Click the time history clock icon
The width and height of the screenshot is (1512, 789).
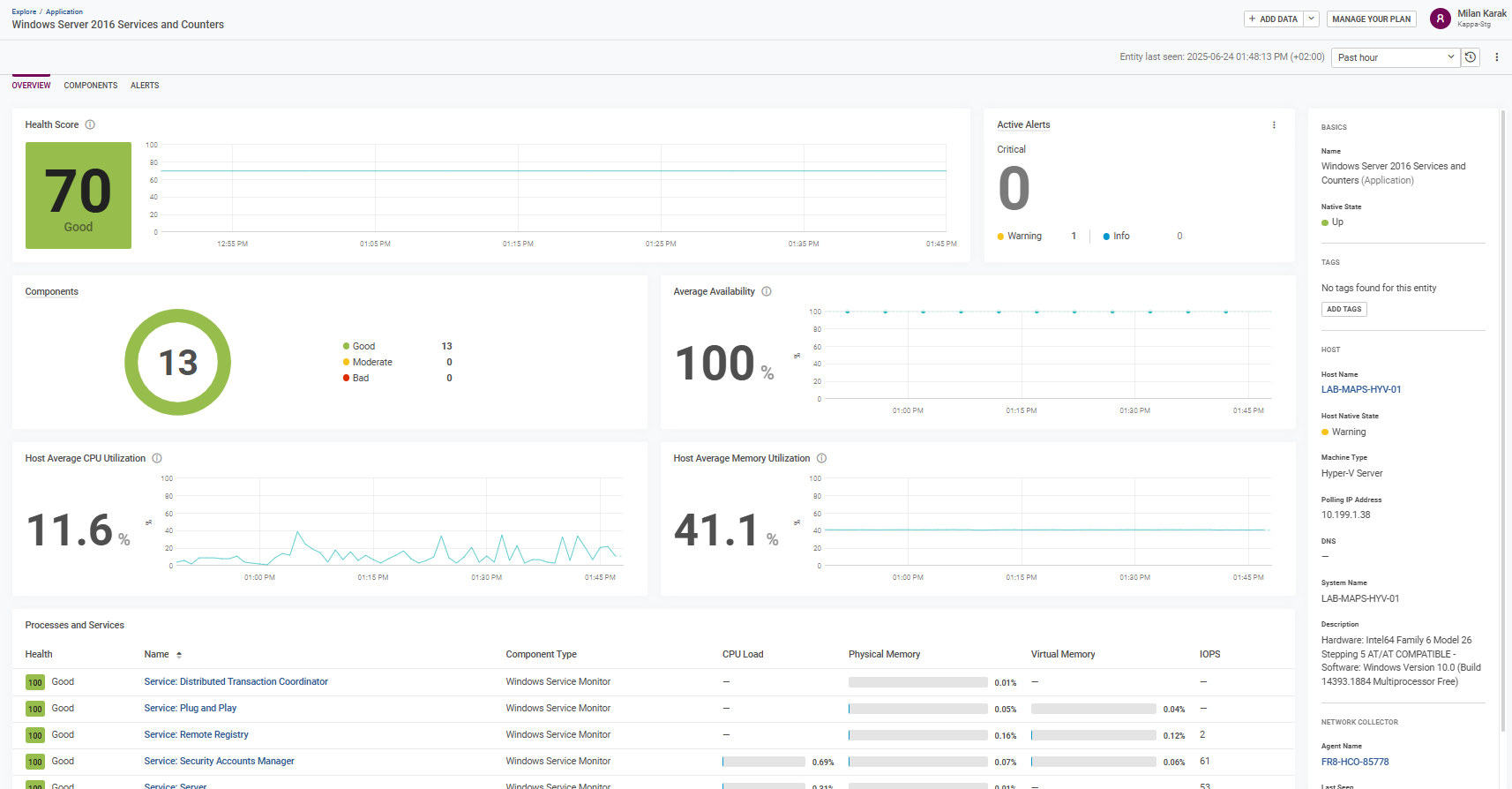[1471, 57]
